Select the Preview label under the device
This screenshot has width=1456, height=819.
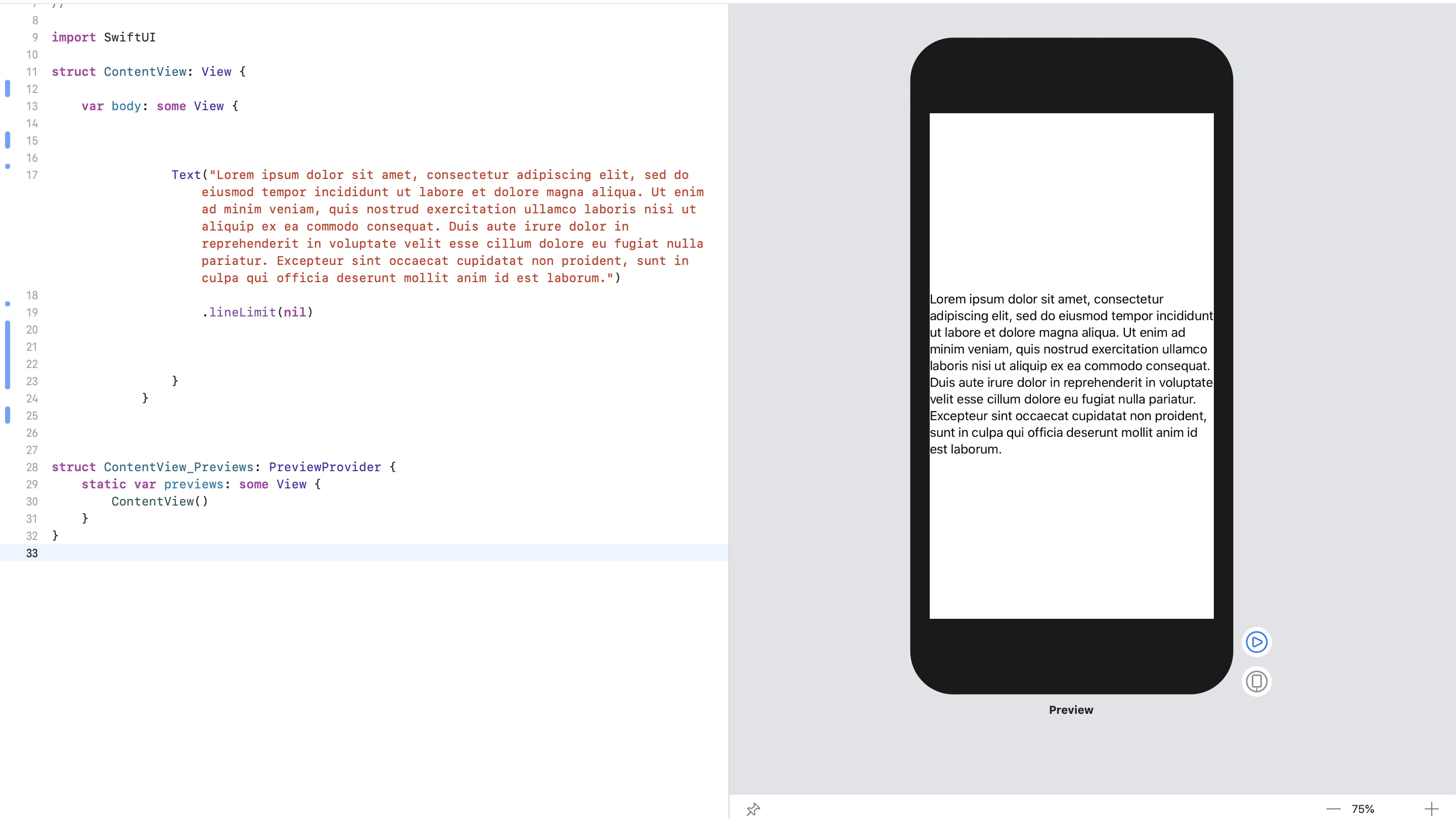coord(1071,710)
